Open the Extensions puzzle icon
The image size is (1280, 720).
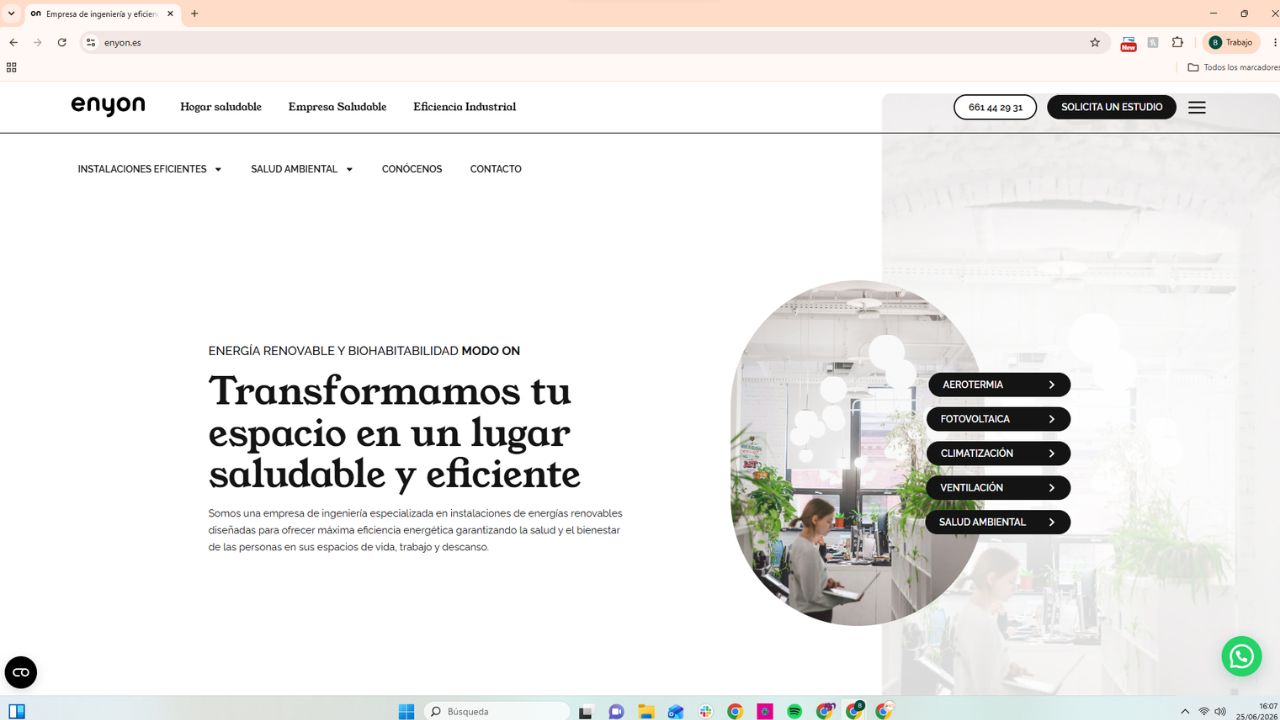tap(1177, 43)
